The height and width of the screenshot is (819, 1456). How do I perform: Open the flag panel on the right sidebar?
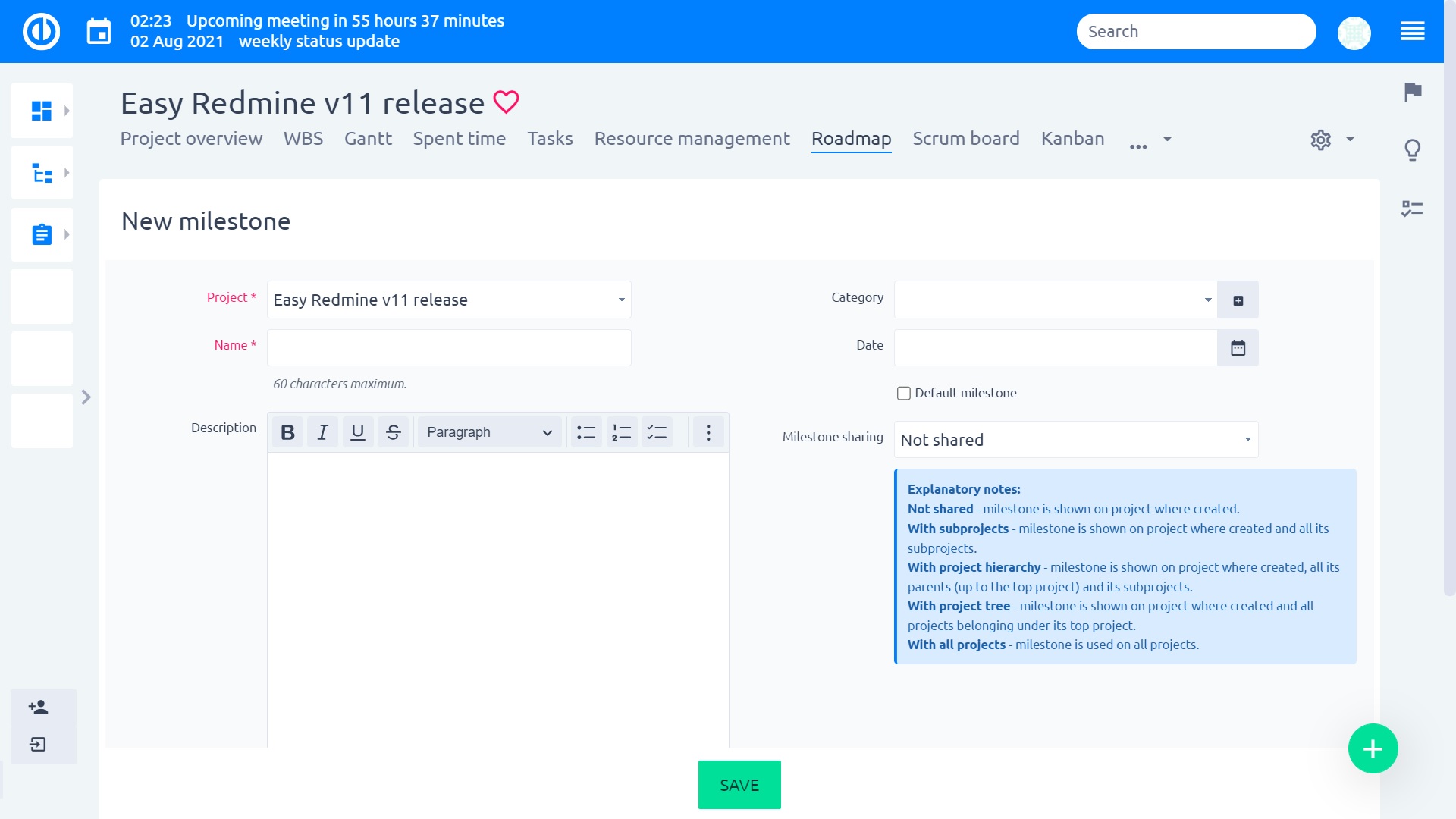pyautogui.click(x=1412, y=93)
